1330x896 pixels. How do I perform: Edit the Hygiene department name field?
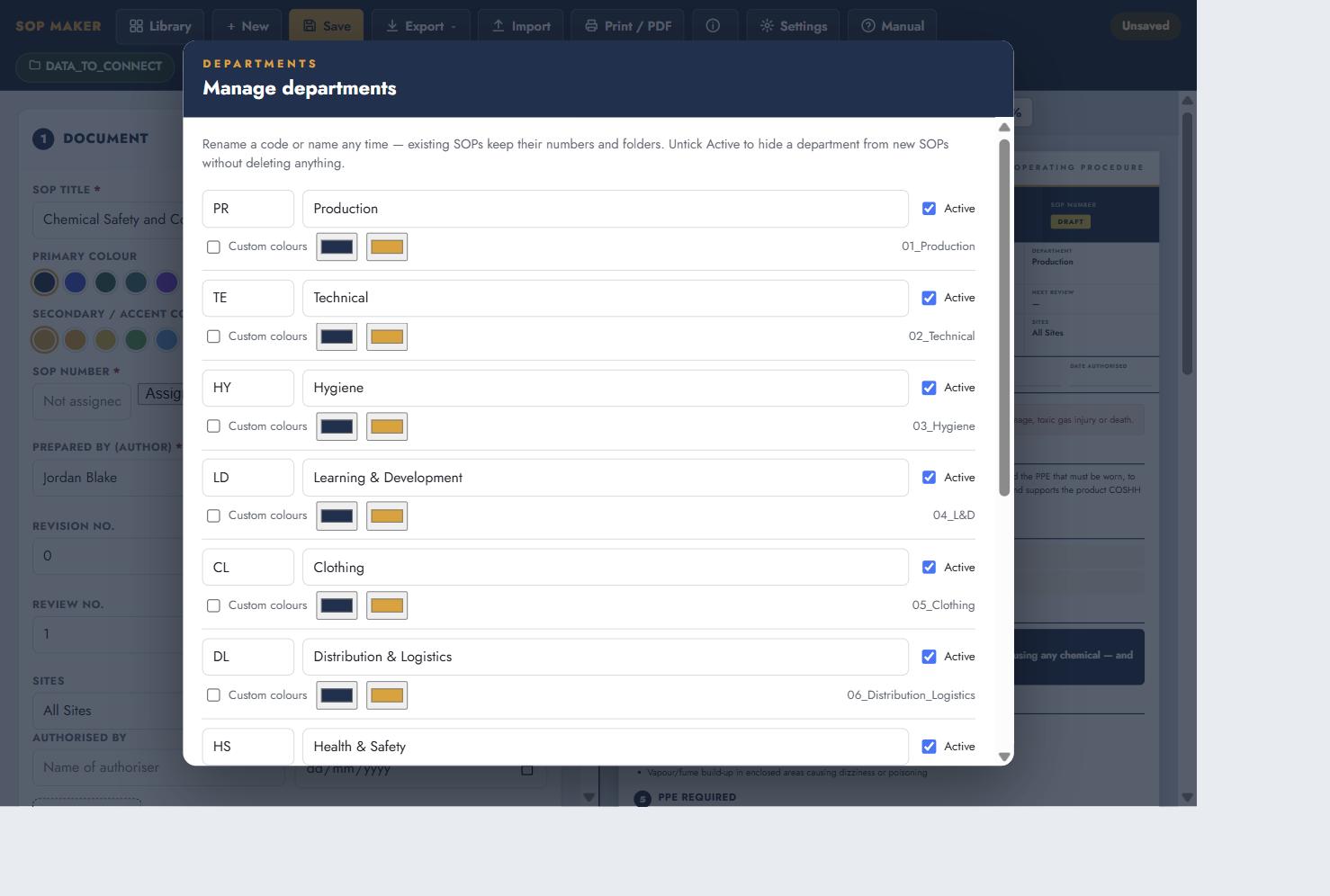(606, 388)
